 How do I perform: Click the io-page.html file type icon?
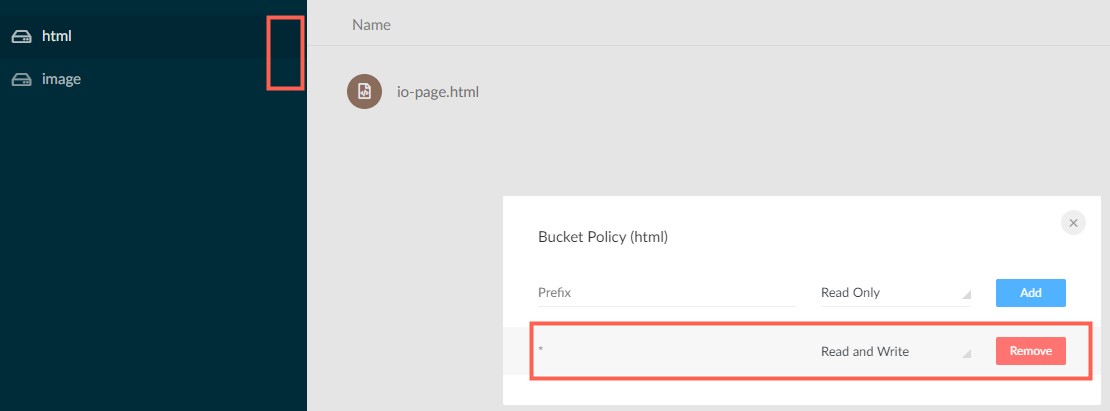point(364,92)
